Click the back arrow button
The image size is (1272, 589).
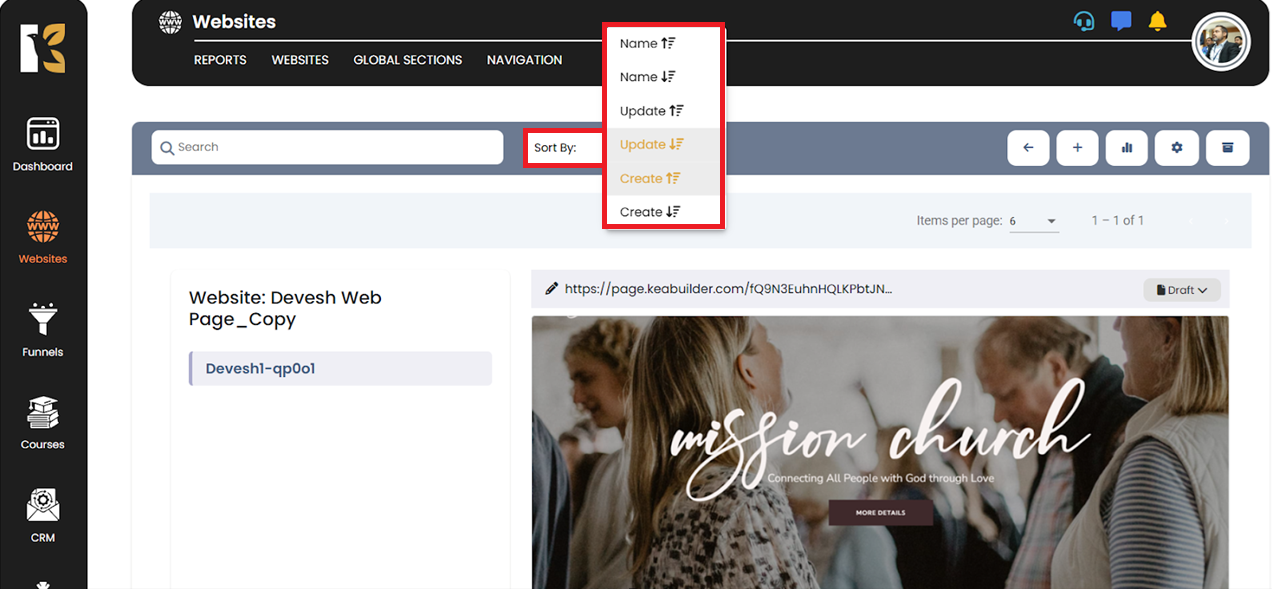click(1028, 148)
